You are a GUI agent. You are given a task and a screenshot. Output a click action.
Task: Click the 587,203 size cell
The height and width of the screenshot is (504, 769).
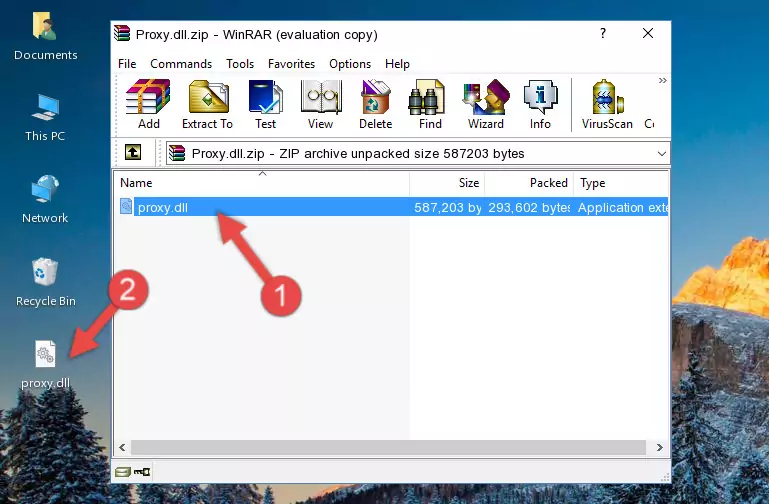[x=447, y=207]
